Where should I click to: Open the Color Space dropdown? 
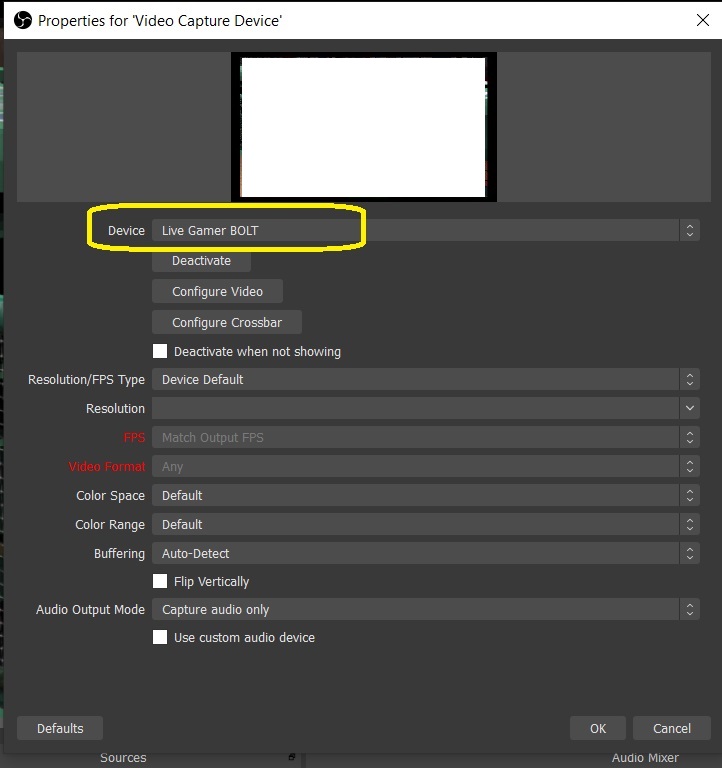426,495
